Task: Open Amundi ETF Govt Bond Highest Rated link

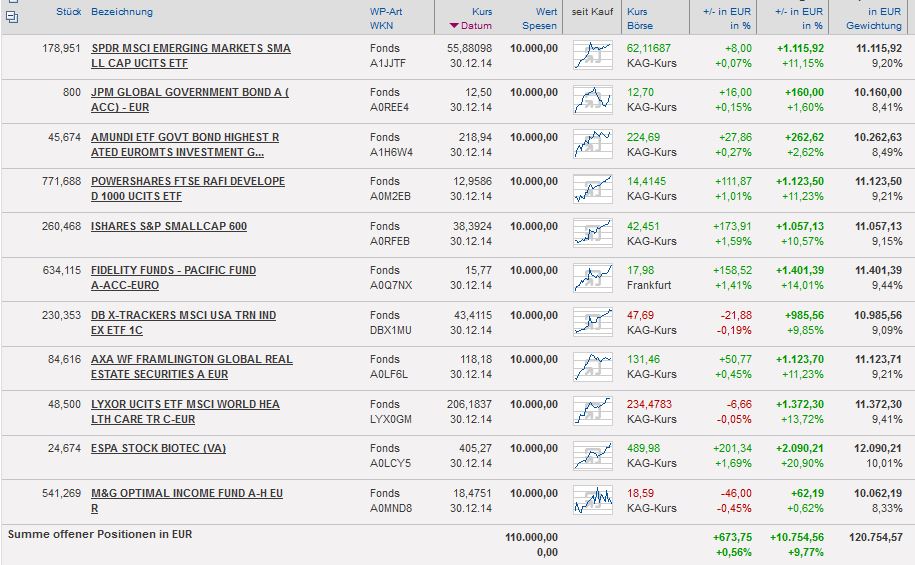Action: [185, 144]
